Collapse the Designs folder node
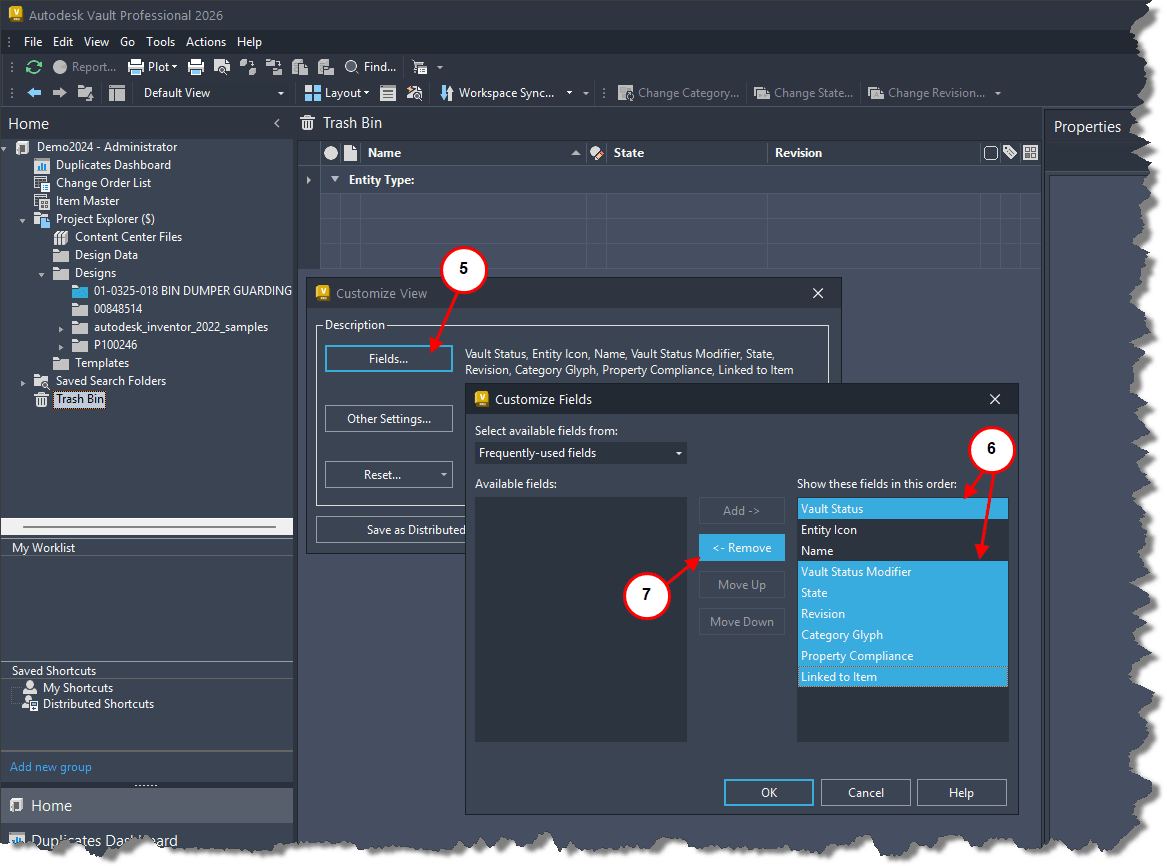 click(42, 275)
